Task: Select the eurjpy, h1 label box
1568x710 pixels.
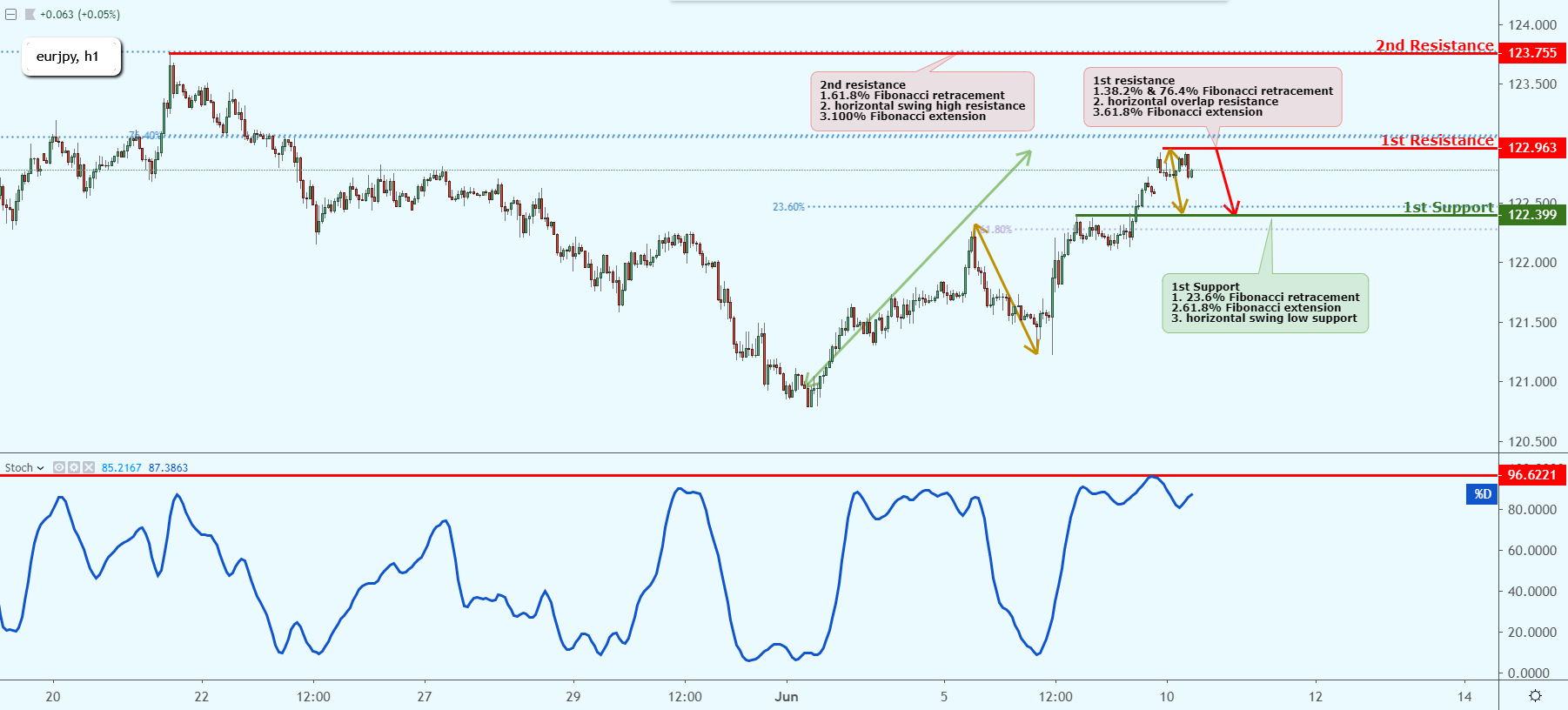Action: point(71,57)
